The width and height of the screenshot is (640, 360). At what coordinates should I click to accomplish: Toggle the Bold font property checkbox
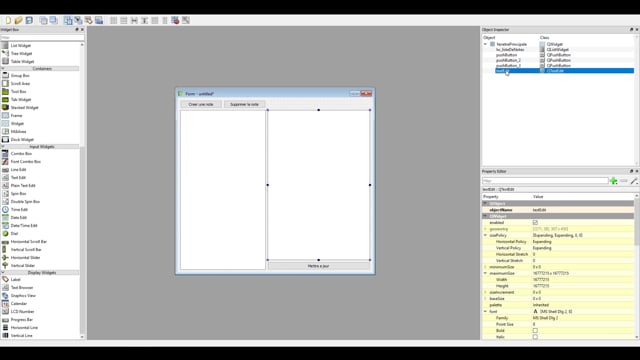535,331
